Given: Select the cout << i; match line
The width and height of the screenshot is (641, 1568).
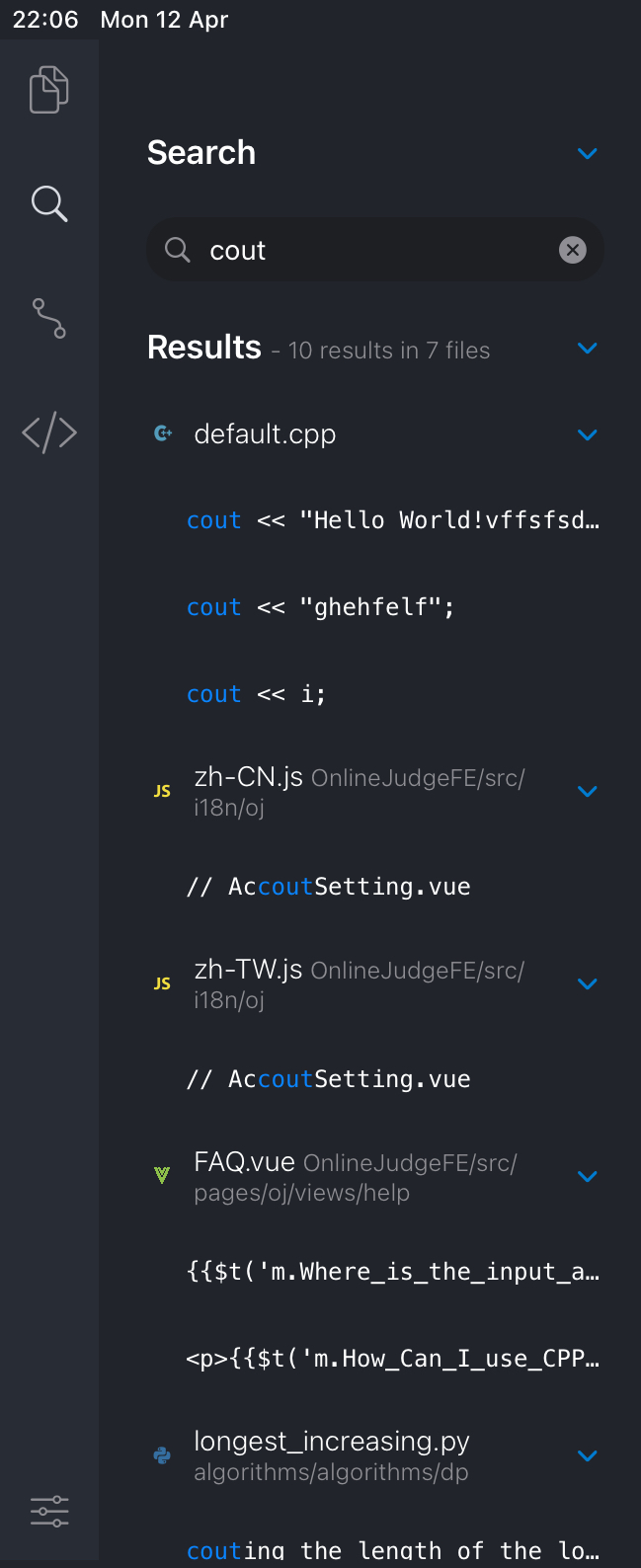Looking at the screenshot, I should click(x=256, y=693).
